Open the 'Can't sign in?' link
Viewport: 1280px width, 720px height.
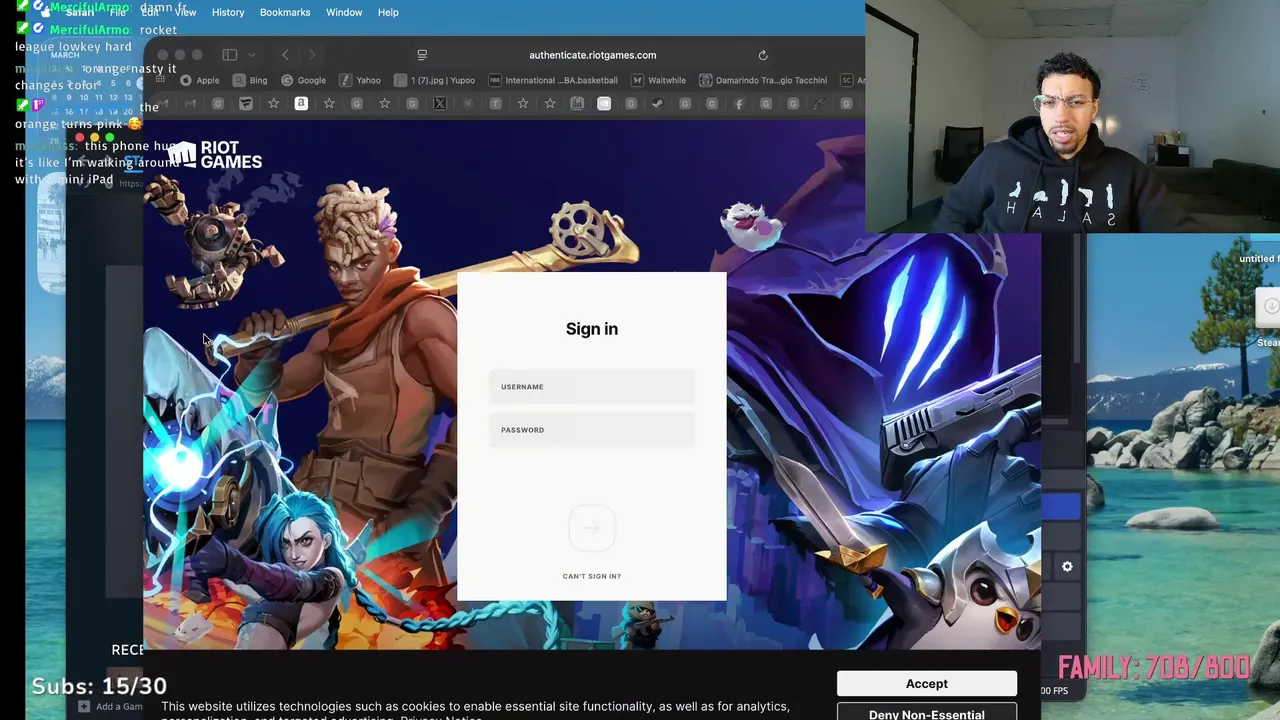click(x=592, y=576)
